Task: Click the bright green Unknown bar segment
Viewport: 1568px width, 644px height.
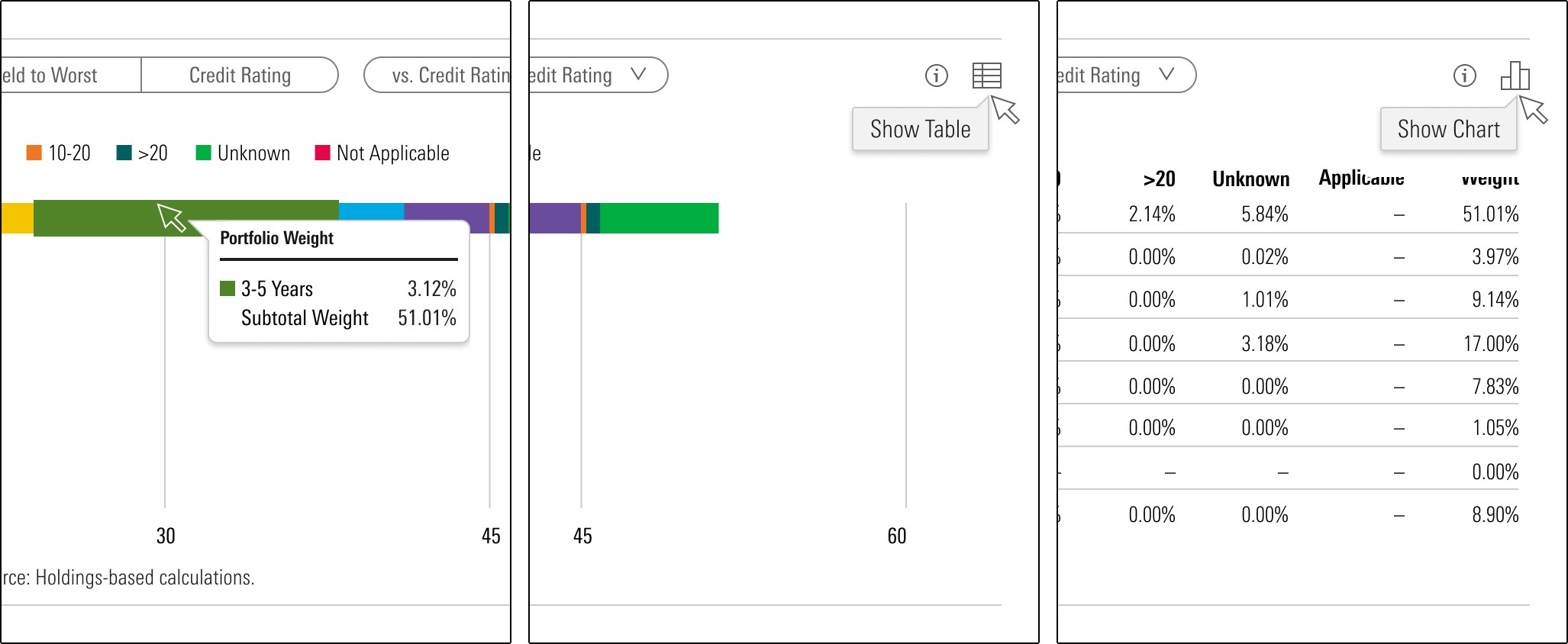Action: pos(660,218)
